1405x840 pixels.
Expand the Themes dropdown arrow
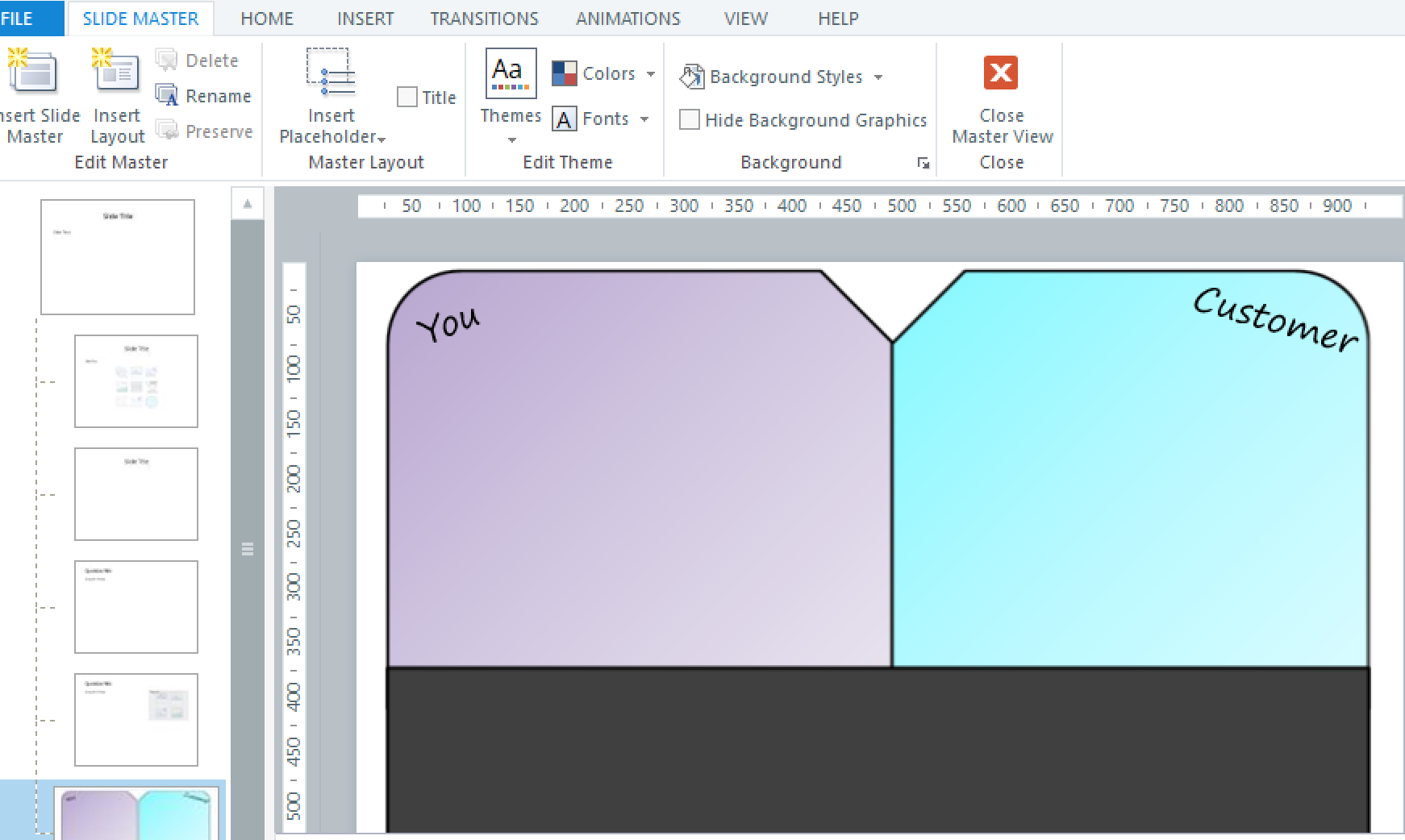511,140
